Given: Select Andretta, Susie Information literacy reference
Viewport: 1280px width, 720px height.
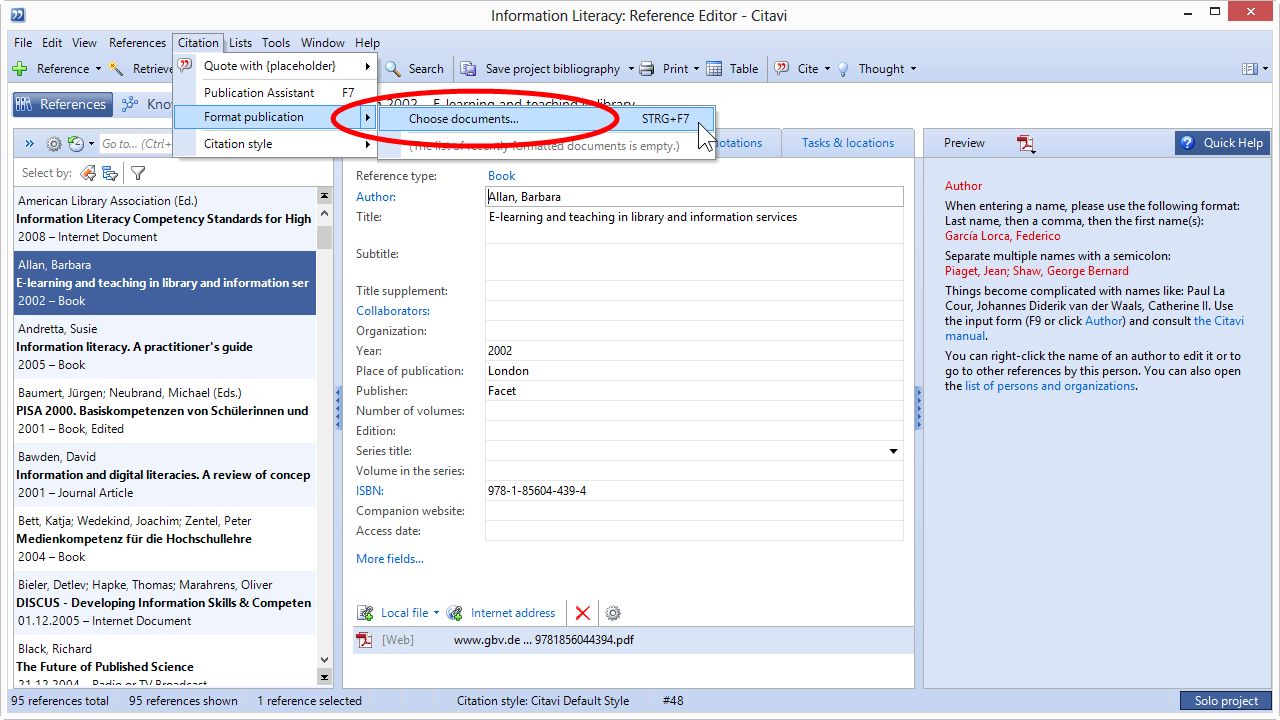Looking at the screenshot, I should pyautogui.click(x=165, y=347).
